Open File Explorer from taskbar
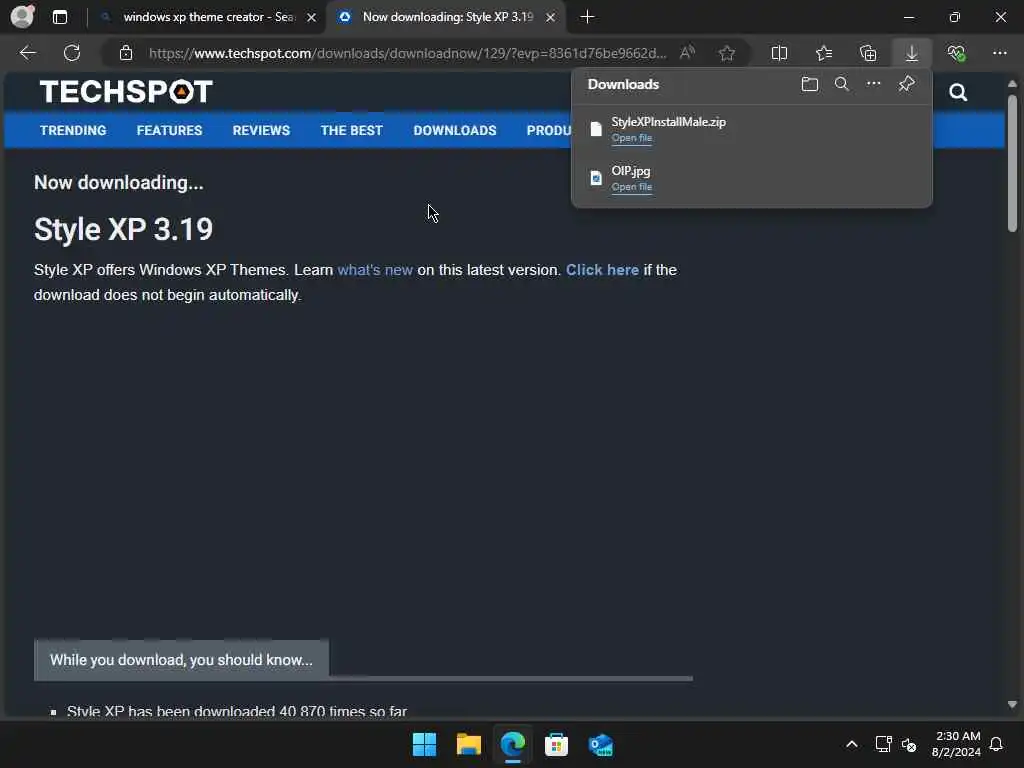The height and width of the screenshot is (768, 1024). (x=468, y=744)
